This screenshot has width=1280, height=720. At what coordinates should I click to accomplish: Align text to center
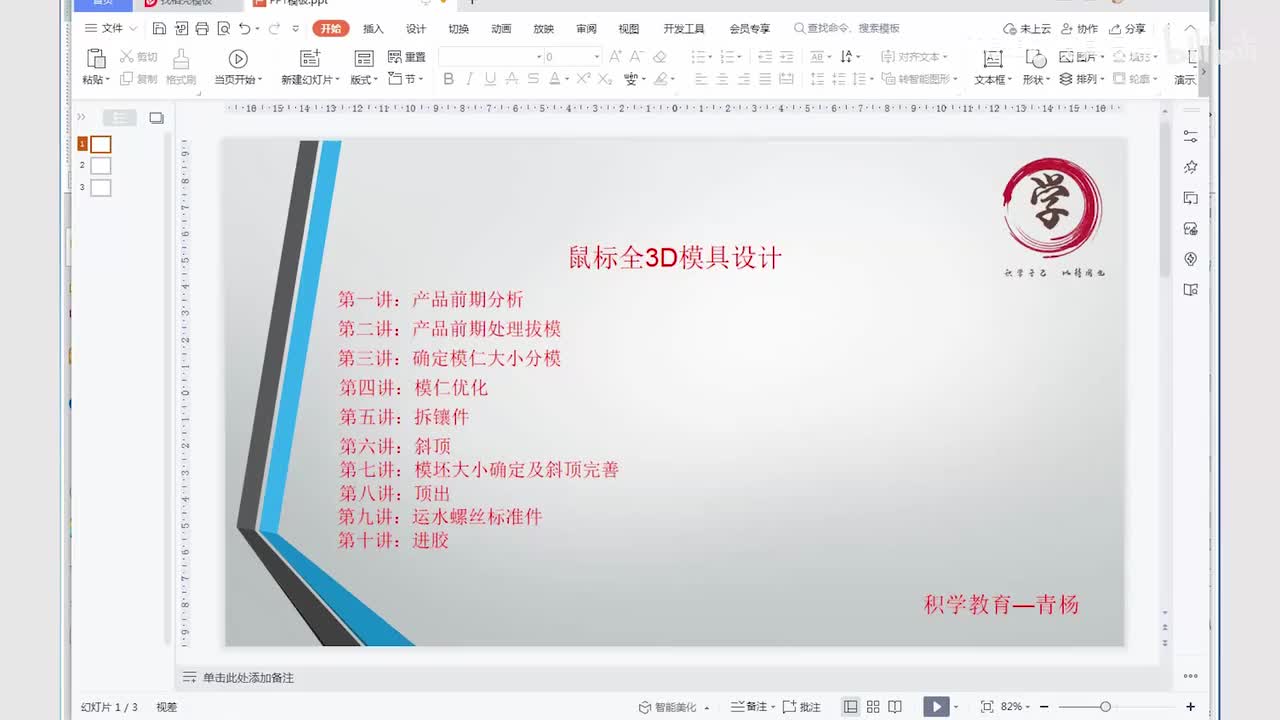[x=722, y=79]
